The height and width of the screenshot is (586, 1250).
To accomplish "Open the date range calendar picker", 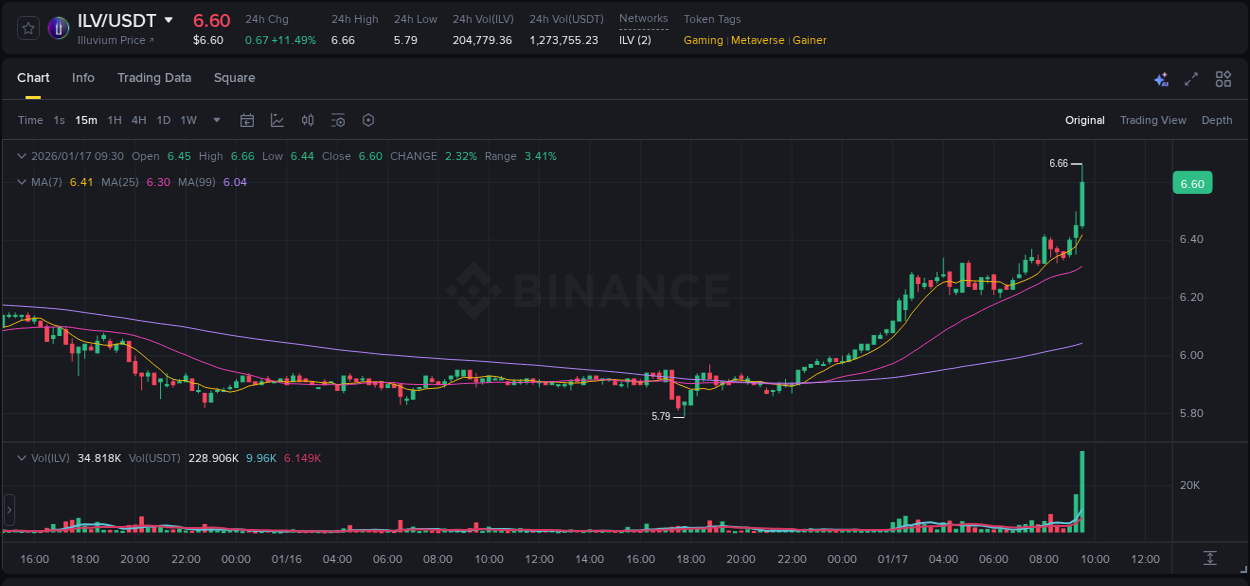I will point(247,120).
